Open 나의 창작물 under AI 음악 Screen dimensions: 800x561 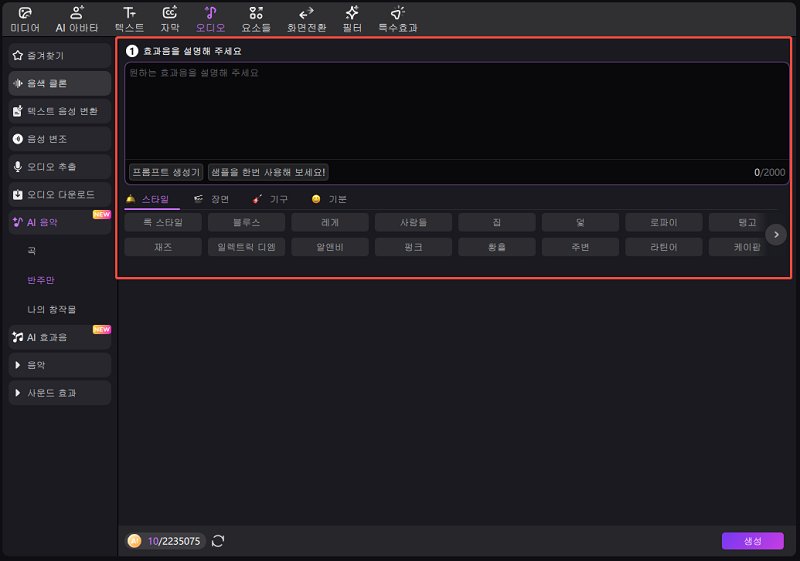tap(52, 310)
